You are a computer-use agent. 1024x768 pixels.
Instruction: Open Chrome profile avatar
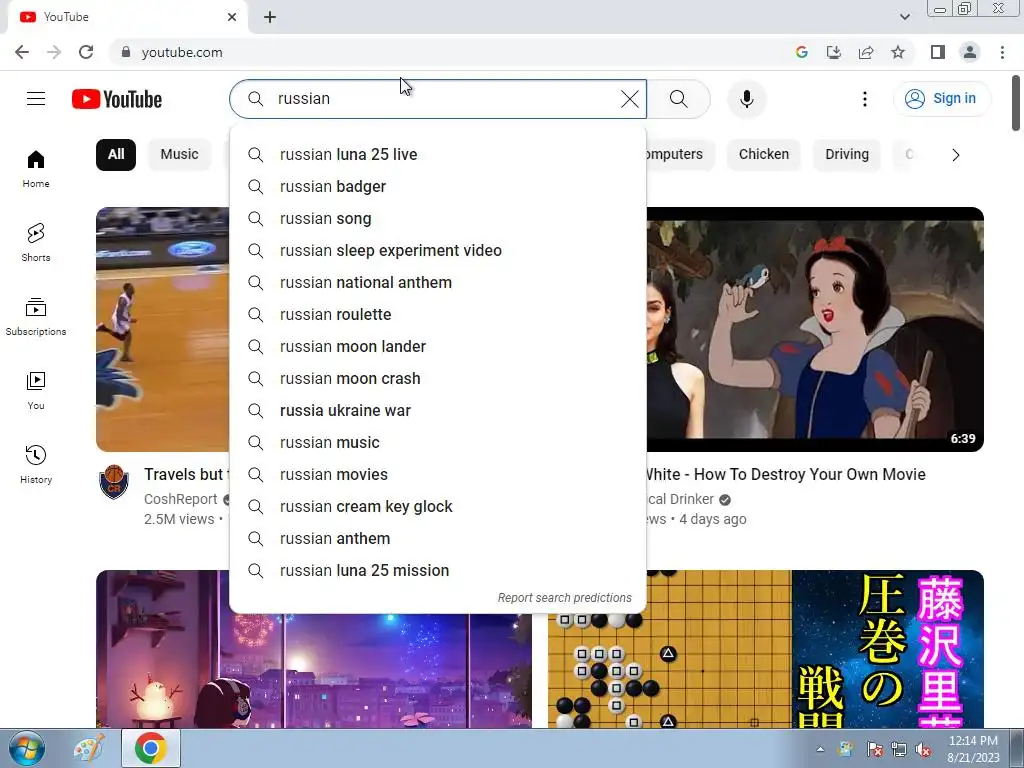click(x=970, y=52)
